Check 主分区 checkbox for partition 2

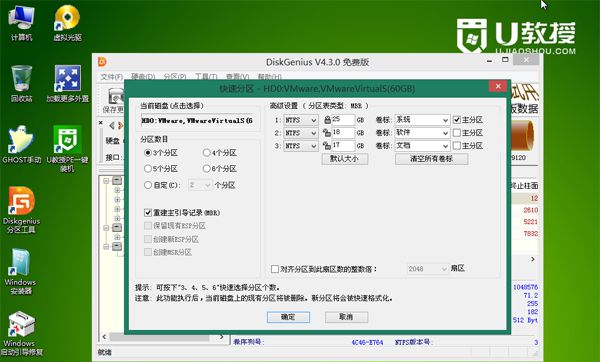coord(457,133)
